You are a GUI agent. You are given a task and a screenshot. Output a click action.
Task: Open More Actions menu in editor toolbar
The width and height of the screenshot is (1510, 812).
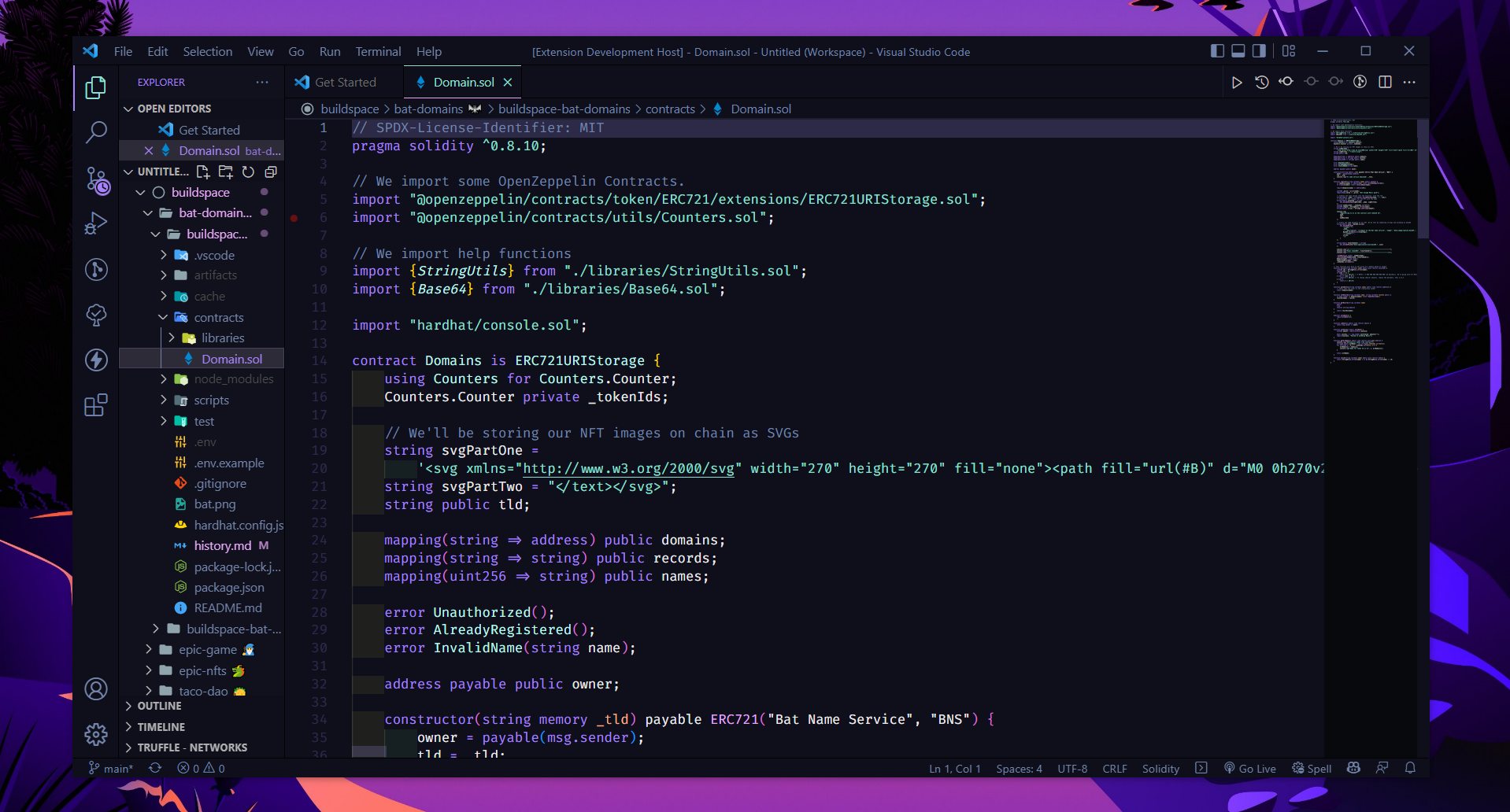pyautogui.click(x=1409, y=83)
